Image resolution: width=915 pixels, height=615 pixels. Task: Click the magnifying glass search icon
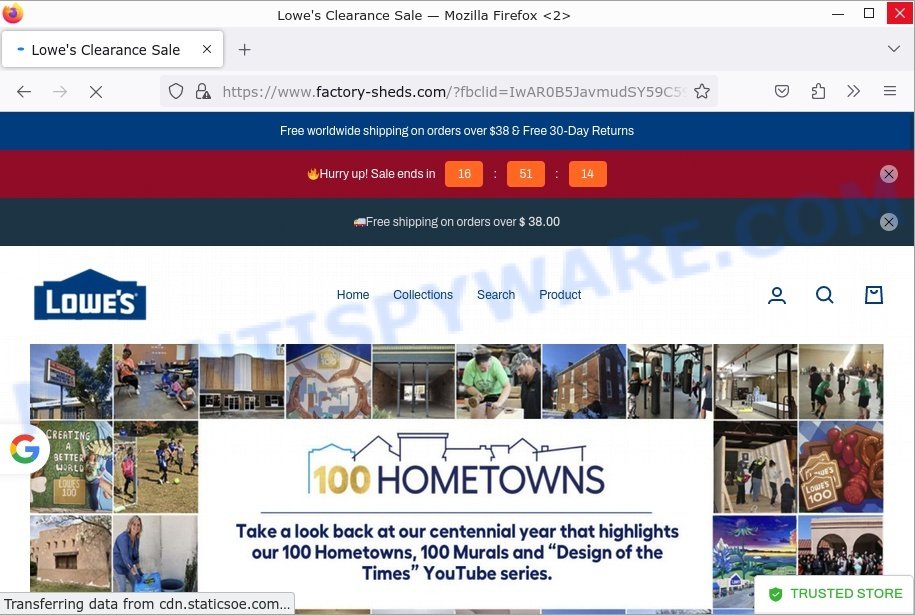pos(825,295)
